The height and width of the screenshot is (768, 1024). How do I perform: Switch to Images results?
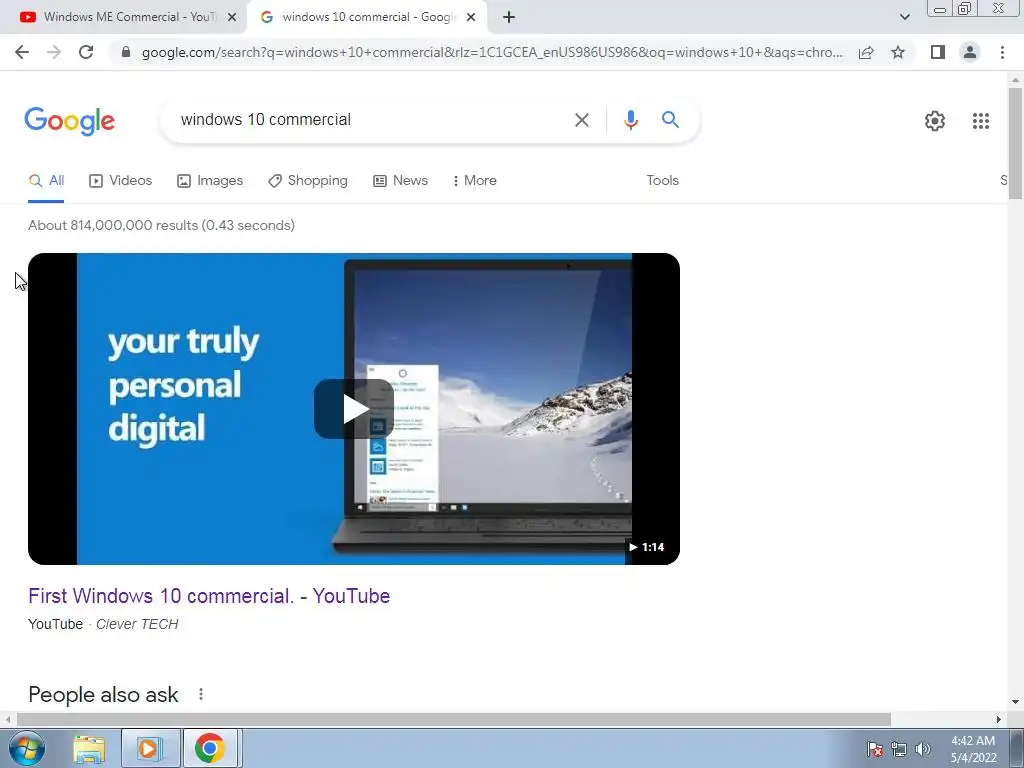[210, 181]
